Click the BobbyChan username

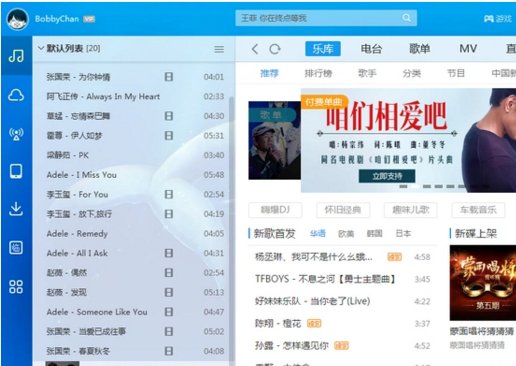[57, 19]
